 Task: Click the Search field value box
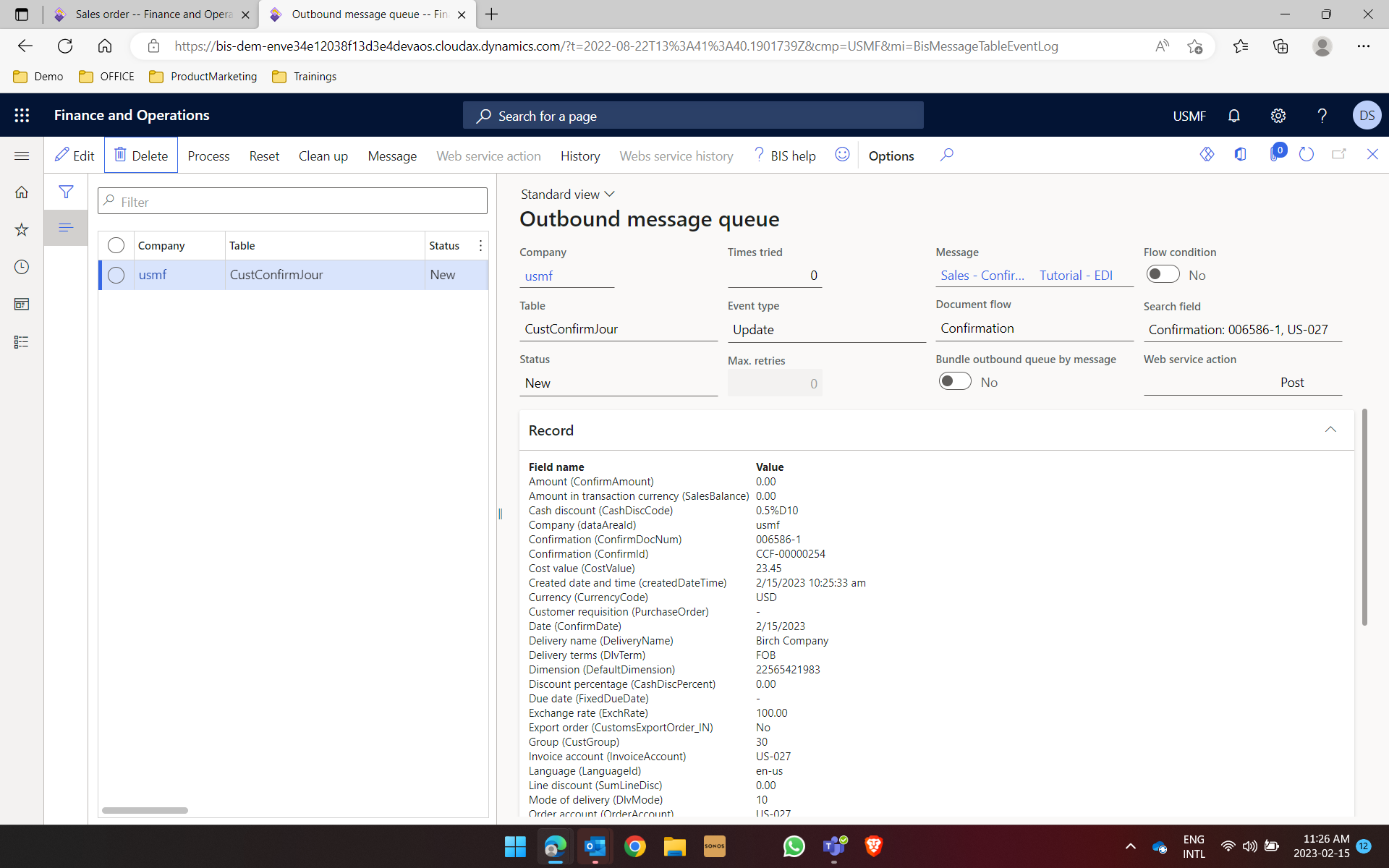point(1242,330)
